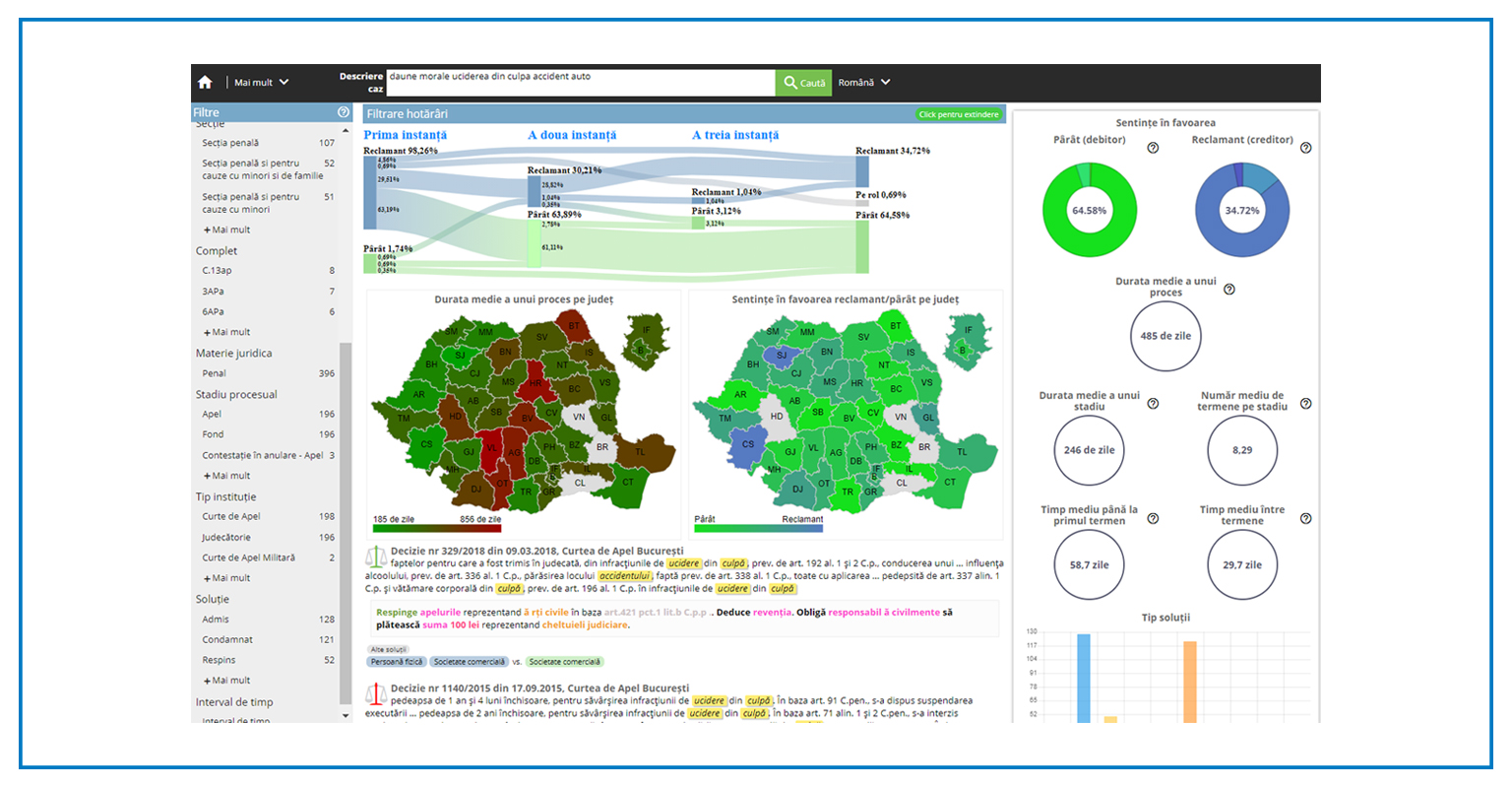Select the Apel stadiu procesual filter

pos(212,414)
